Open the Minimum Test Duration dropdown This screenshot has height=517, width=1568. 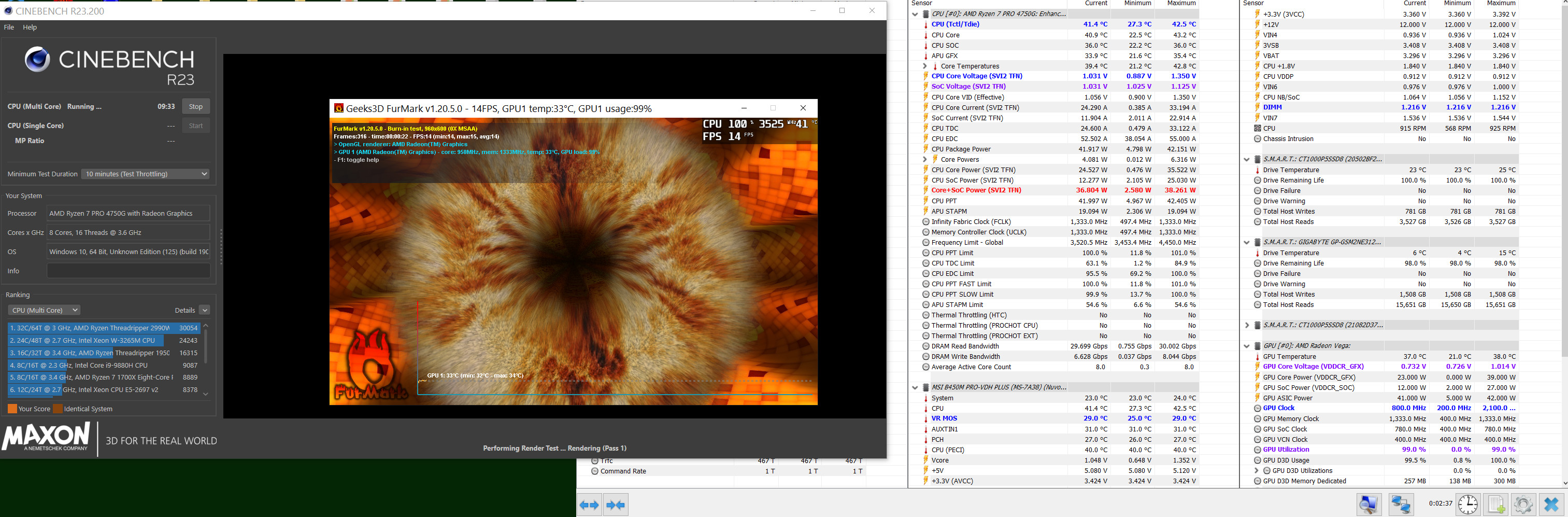[146, 174]
